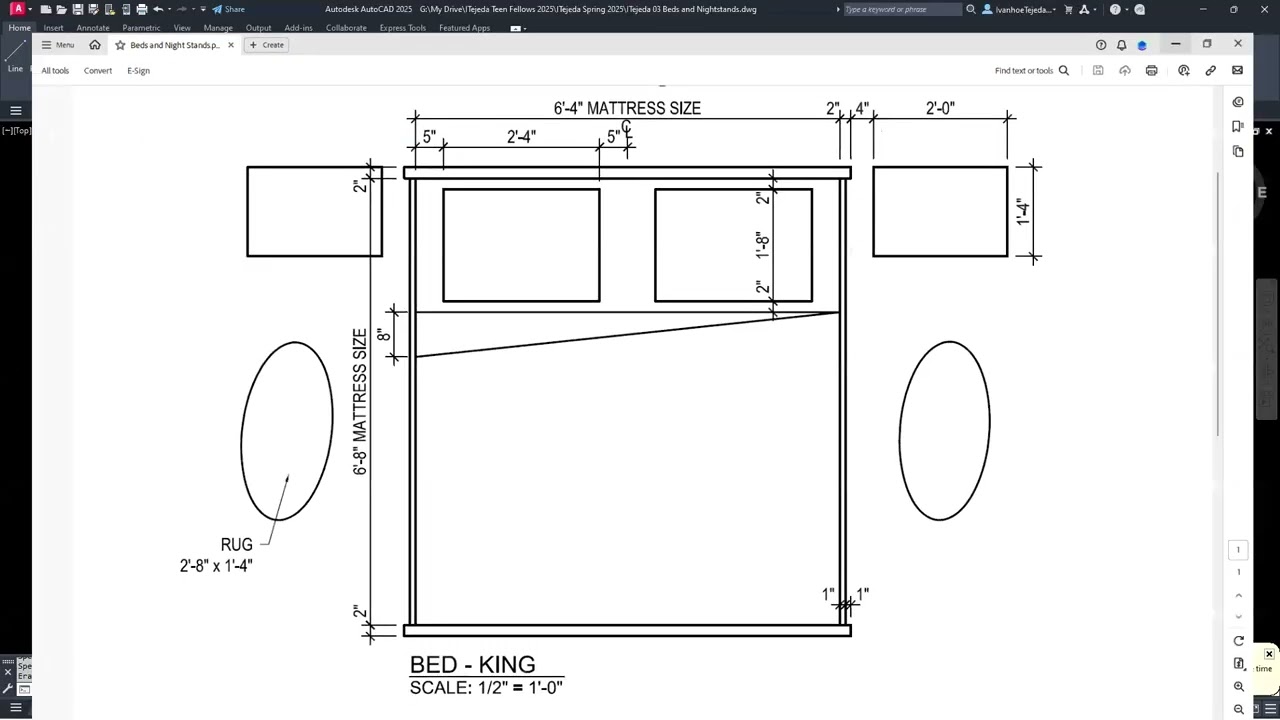This screenshot has width=1280, height=720.
Task: Open the Annotate ribbon tab
Action: (93, 28)
